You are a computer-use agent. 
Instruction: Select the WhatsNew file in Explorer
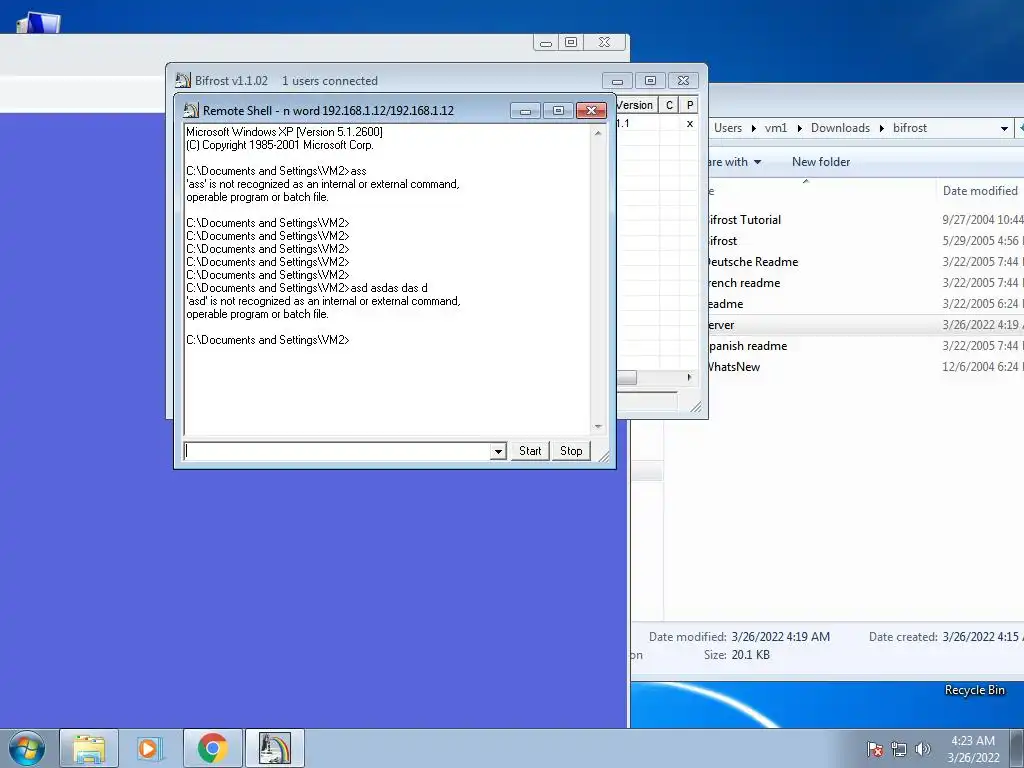[734, 366]
